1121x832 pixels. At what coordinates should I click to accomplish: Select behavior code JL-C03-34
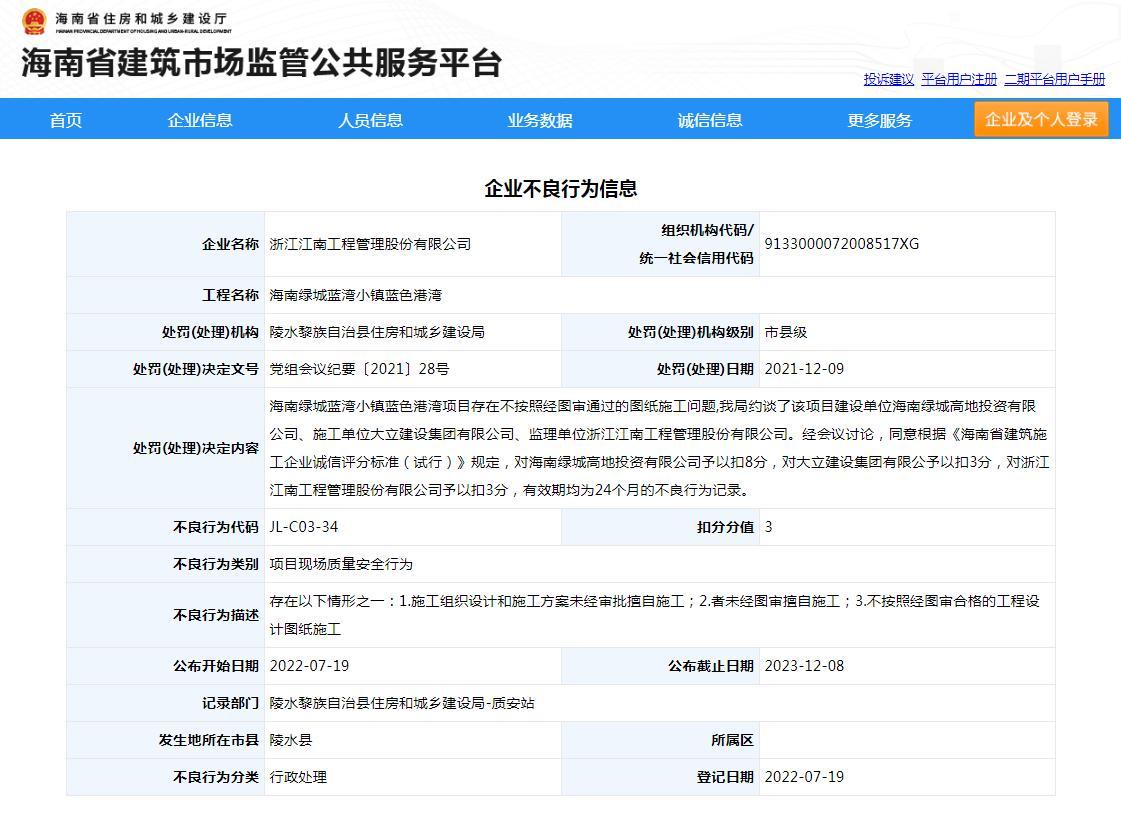tap(304, 528)
